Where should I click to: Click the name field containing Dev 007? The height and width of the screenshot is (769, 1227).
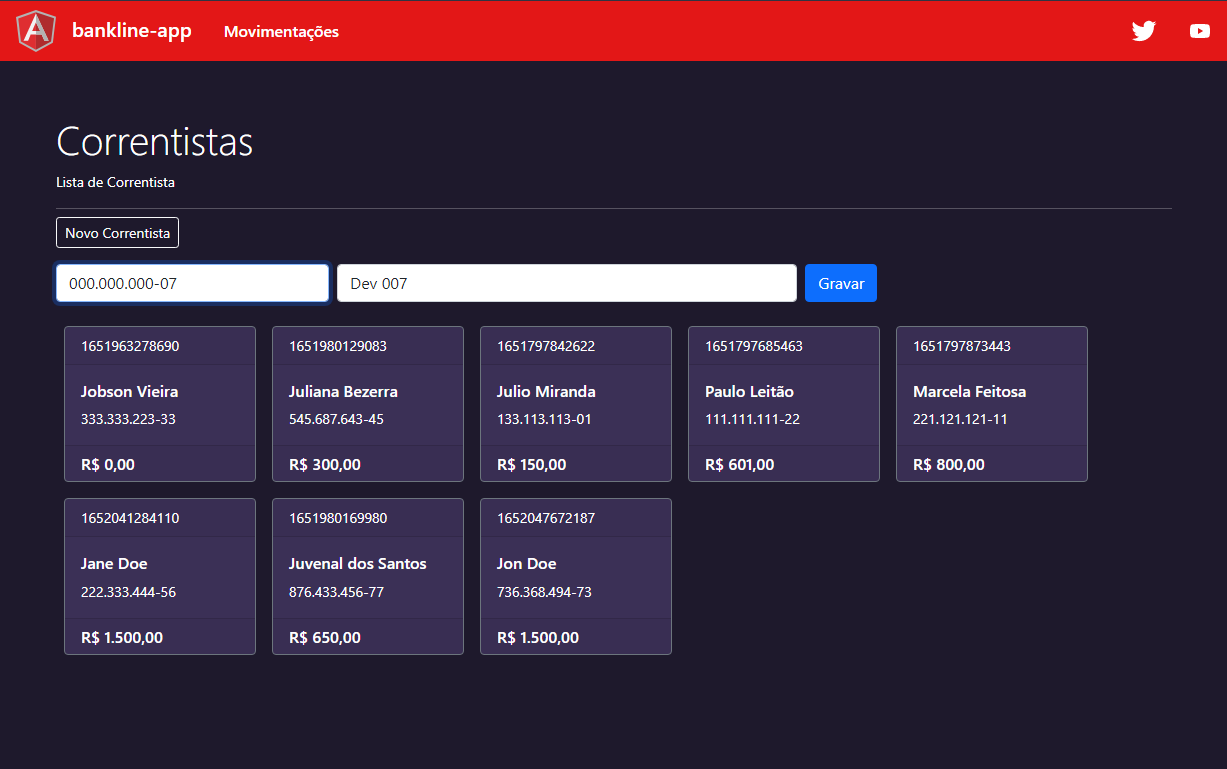[566, 283]
